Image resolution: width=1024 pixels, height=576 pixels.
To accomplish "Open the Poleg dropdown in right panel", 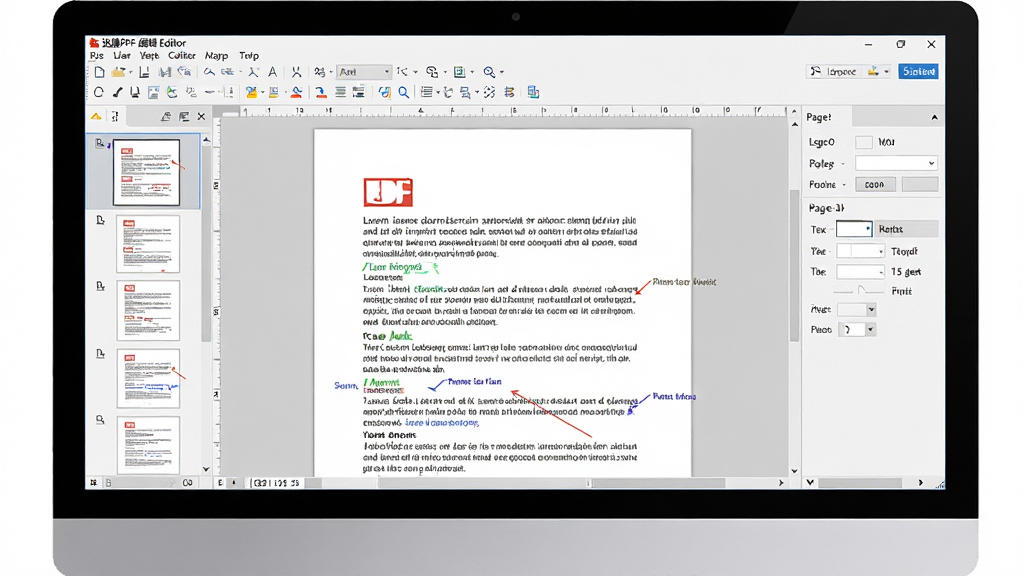I will (897, 163).
